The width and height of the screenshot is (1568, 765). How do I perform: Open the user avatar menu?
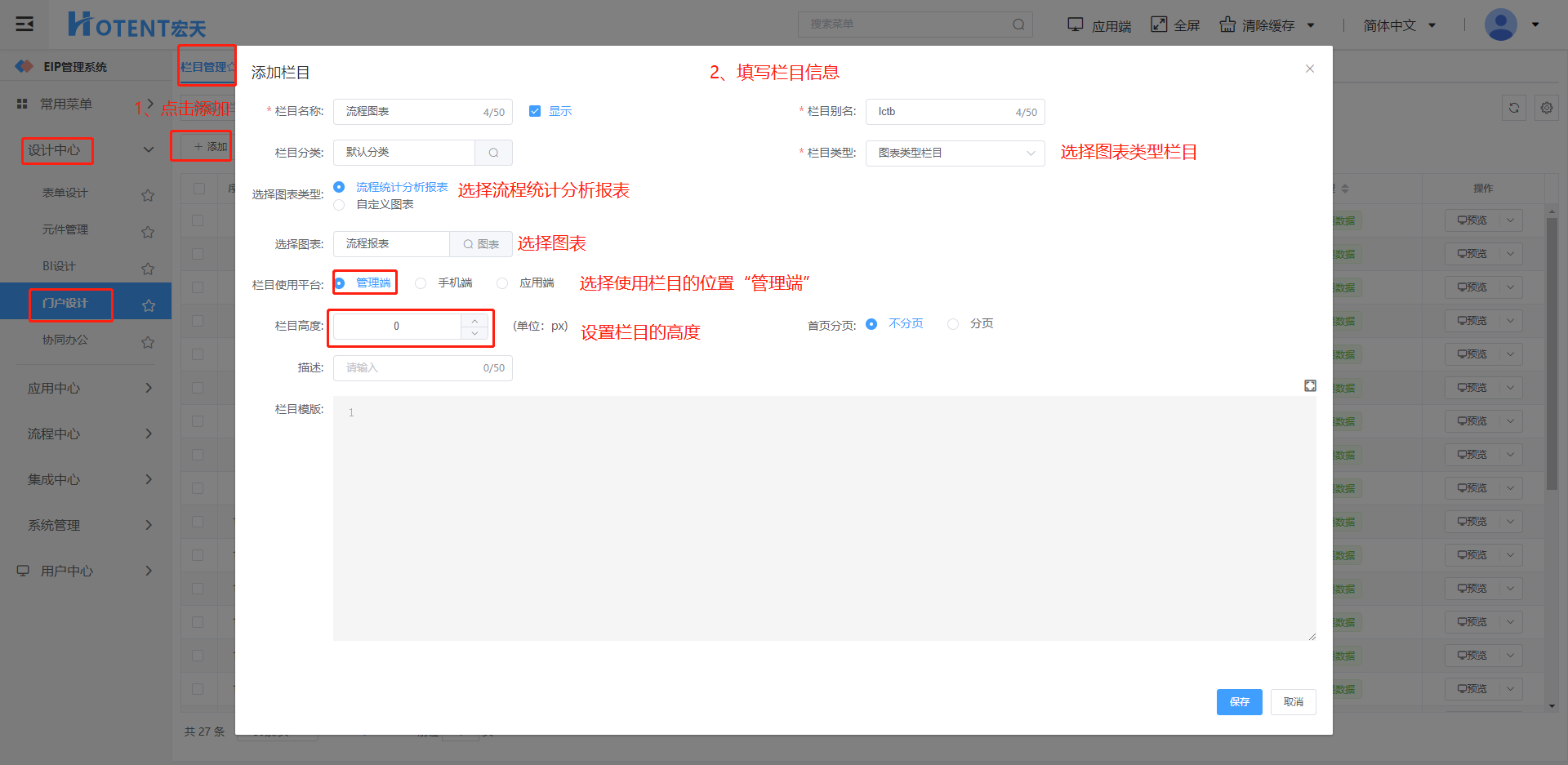tap(1500, 24)
